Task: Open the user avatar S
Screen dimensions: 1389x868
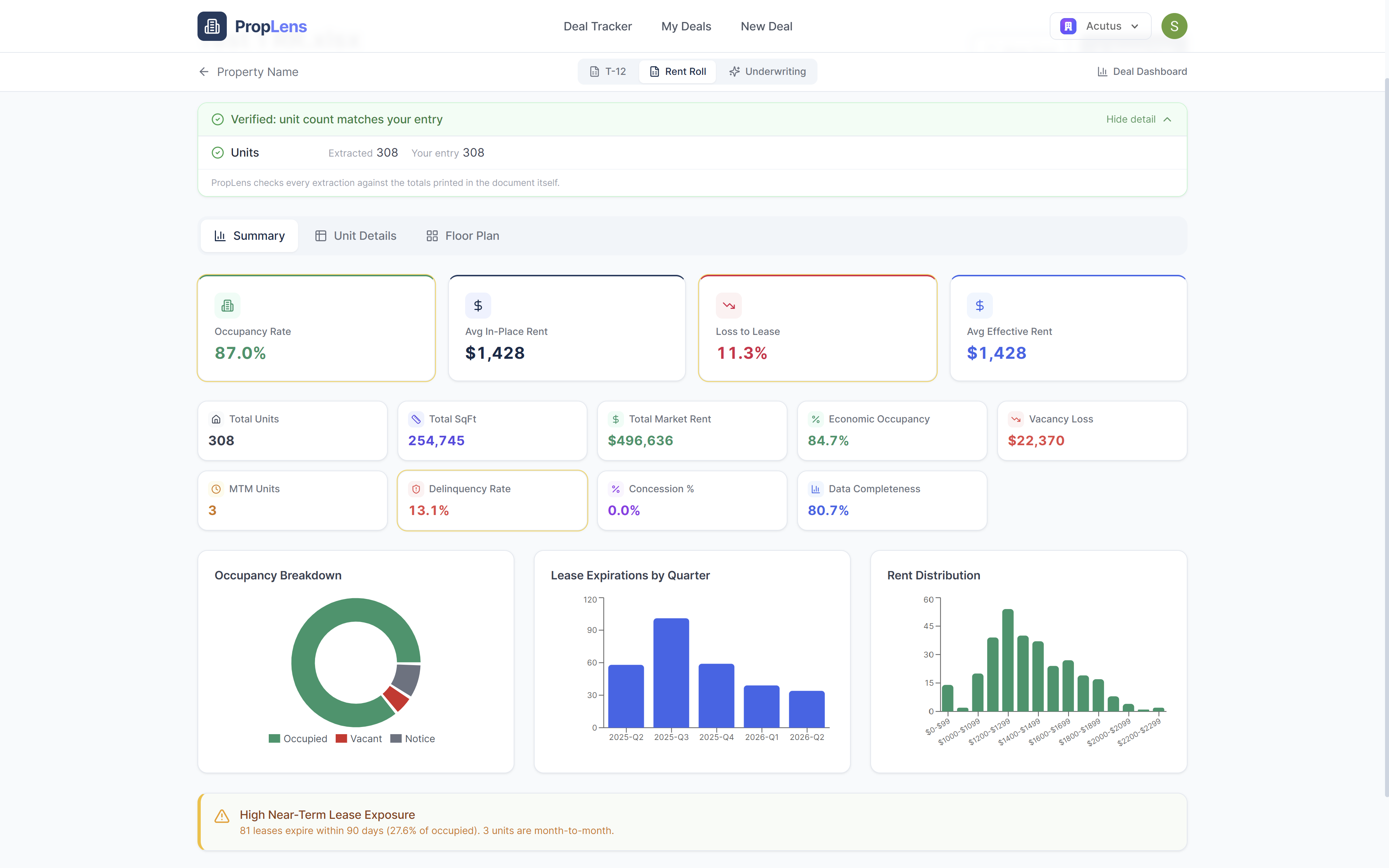Action: (1174, 26)
